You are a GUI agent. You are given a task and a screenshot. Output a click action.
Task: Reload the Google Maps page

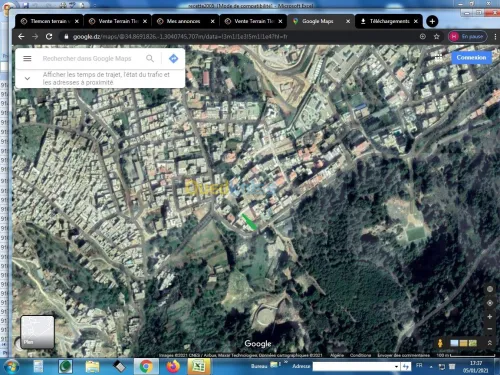pos(49,37)
